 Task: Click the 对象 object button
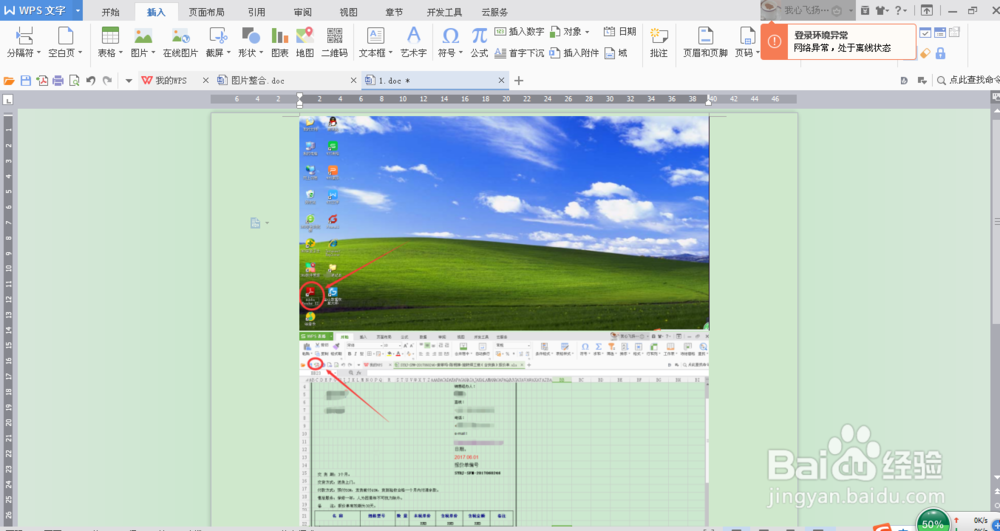coord(570,31)
